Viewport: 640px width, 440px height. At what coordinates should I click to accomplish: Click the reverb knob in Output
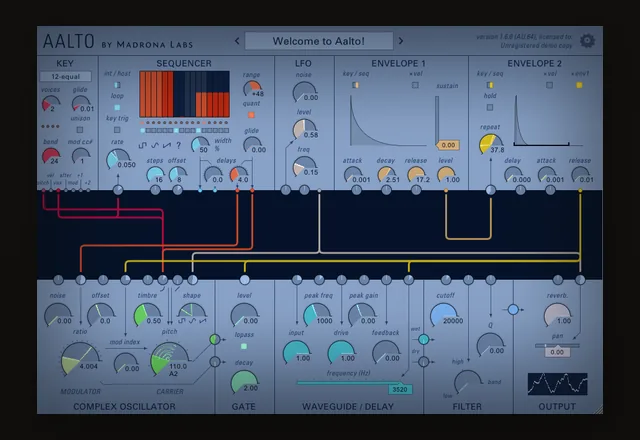[x=557, y=315]
